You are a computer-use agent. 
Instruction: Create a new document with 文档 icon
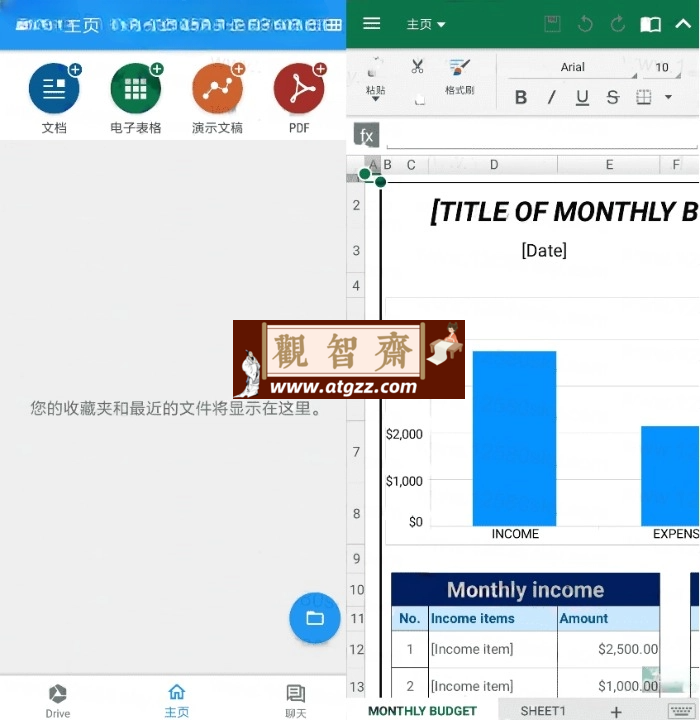(54, 88)
